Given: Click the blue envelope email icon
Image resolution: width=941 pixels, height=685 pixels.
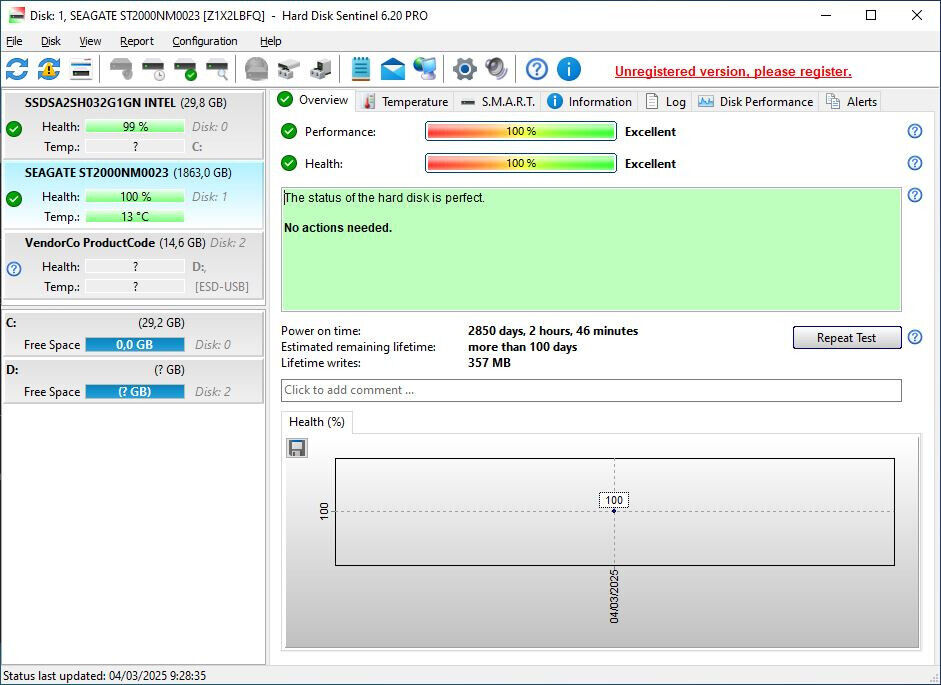Looking at the screenshot, I should [392, 69].
